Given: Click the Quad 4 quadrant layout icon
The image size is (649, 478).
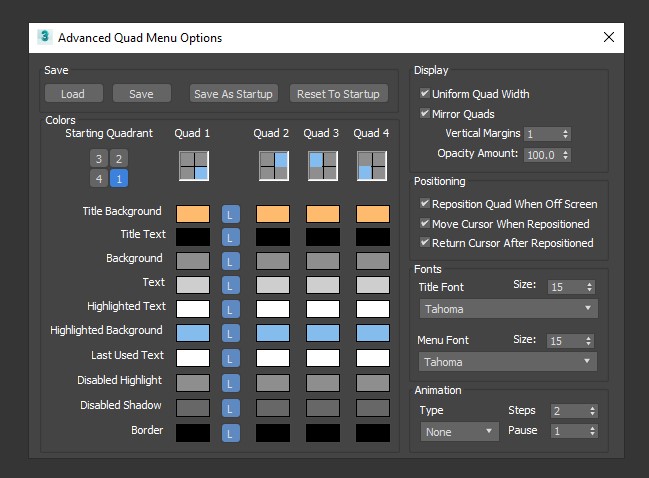Looking at the screenshot, I should 372,165.
